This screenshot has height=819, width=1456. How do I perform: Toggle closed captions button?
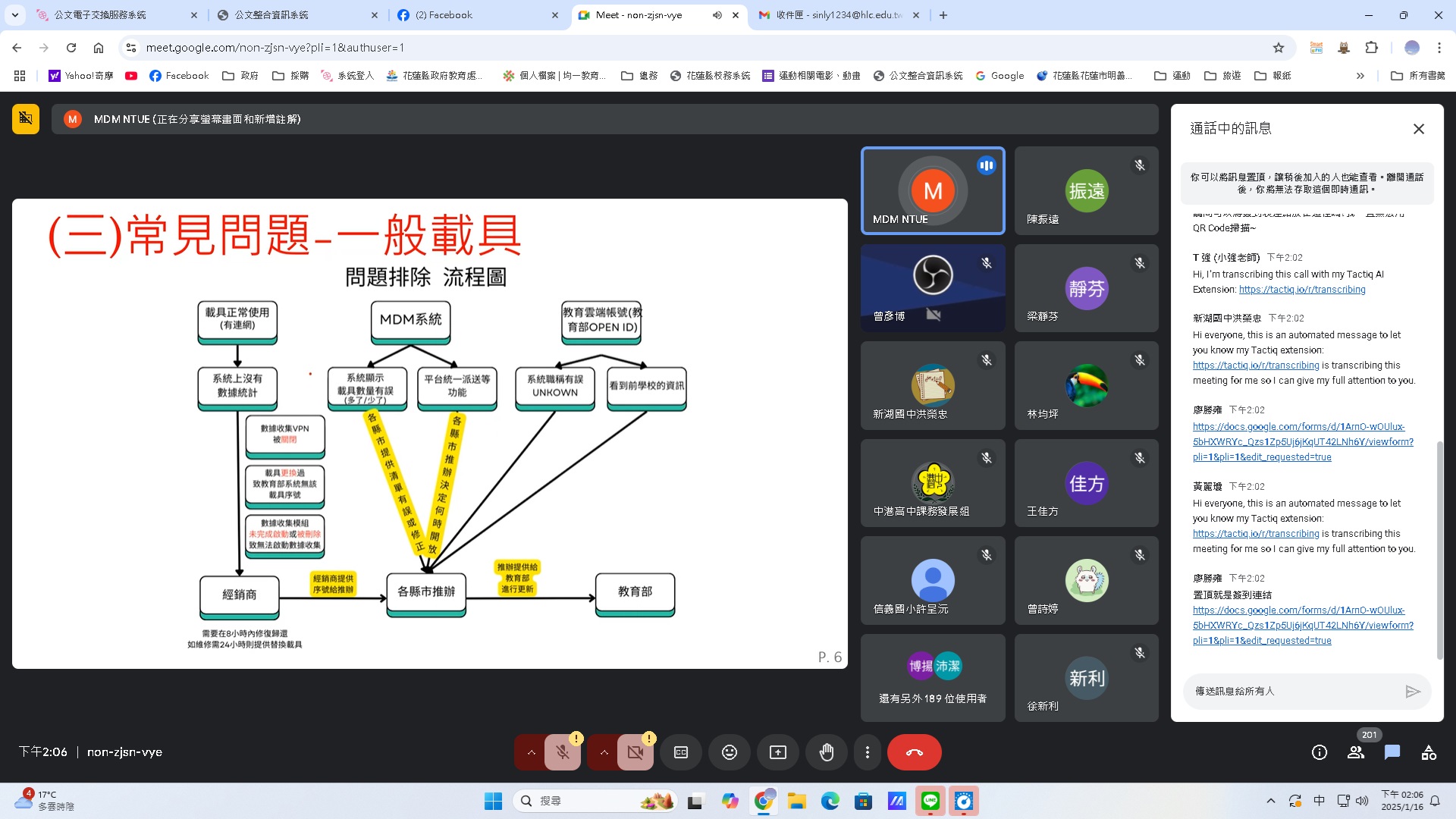click(680, 752)
